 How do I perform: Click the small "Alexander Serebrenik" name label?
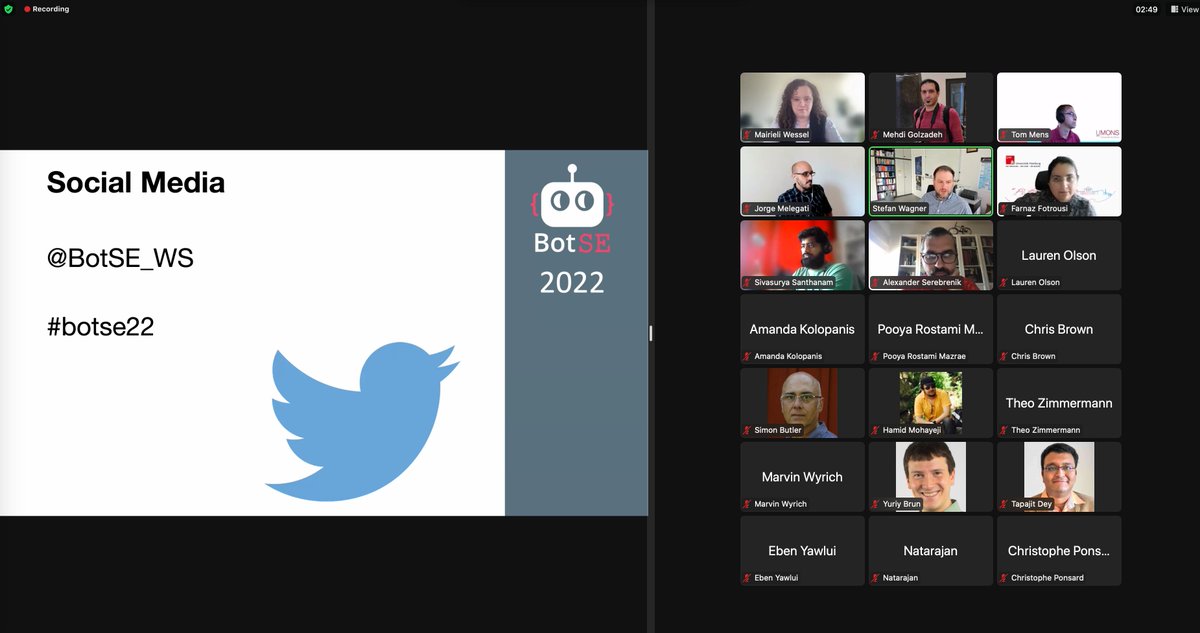923,283
